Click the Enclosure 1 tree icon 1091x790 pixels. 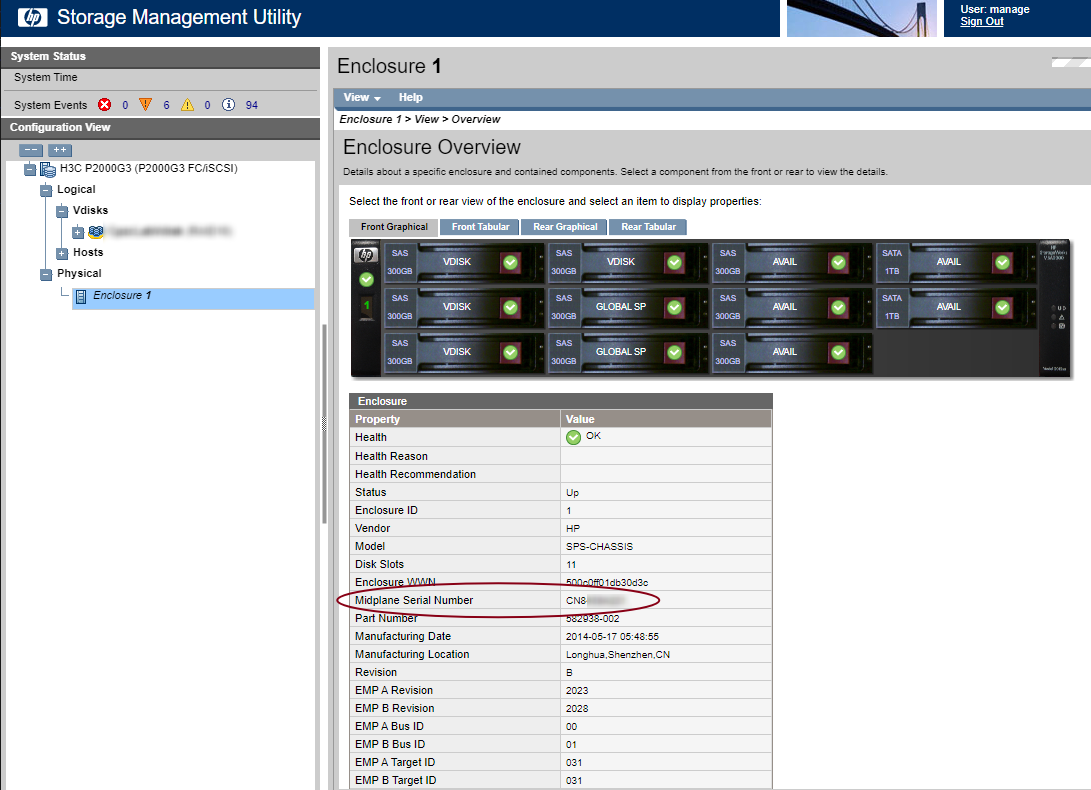[81, 296]
